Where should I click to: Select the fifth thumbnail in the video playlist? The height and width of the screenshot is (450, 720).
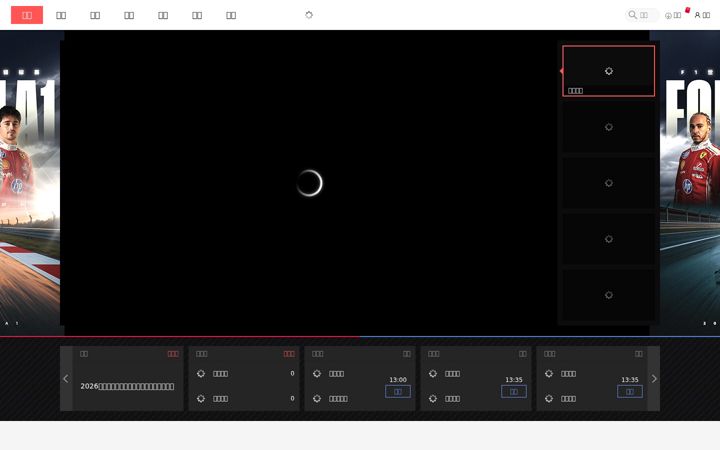coord(609,295)
